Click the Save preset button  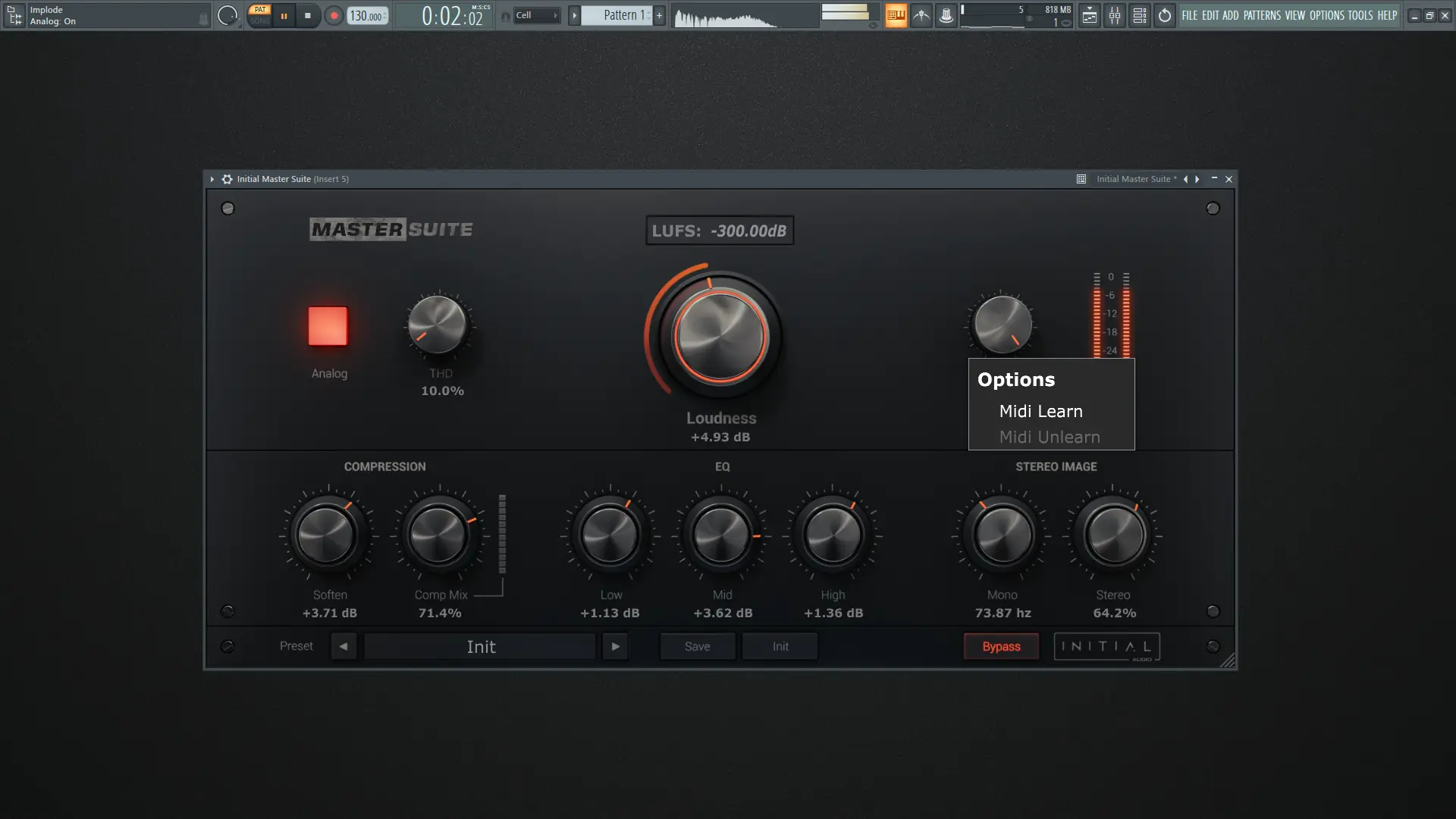[x=697, y=646]
